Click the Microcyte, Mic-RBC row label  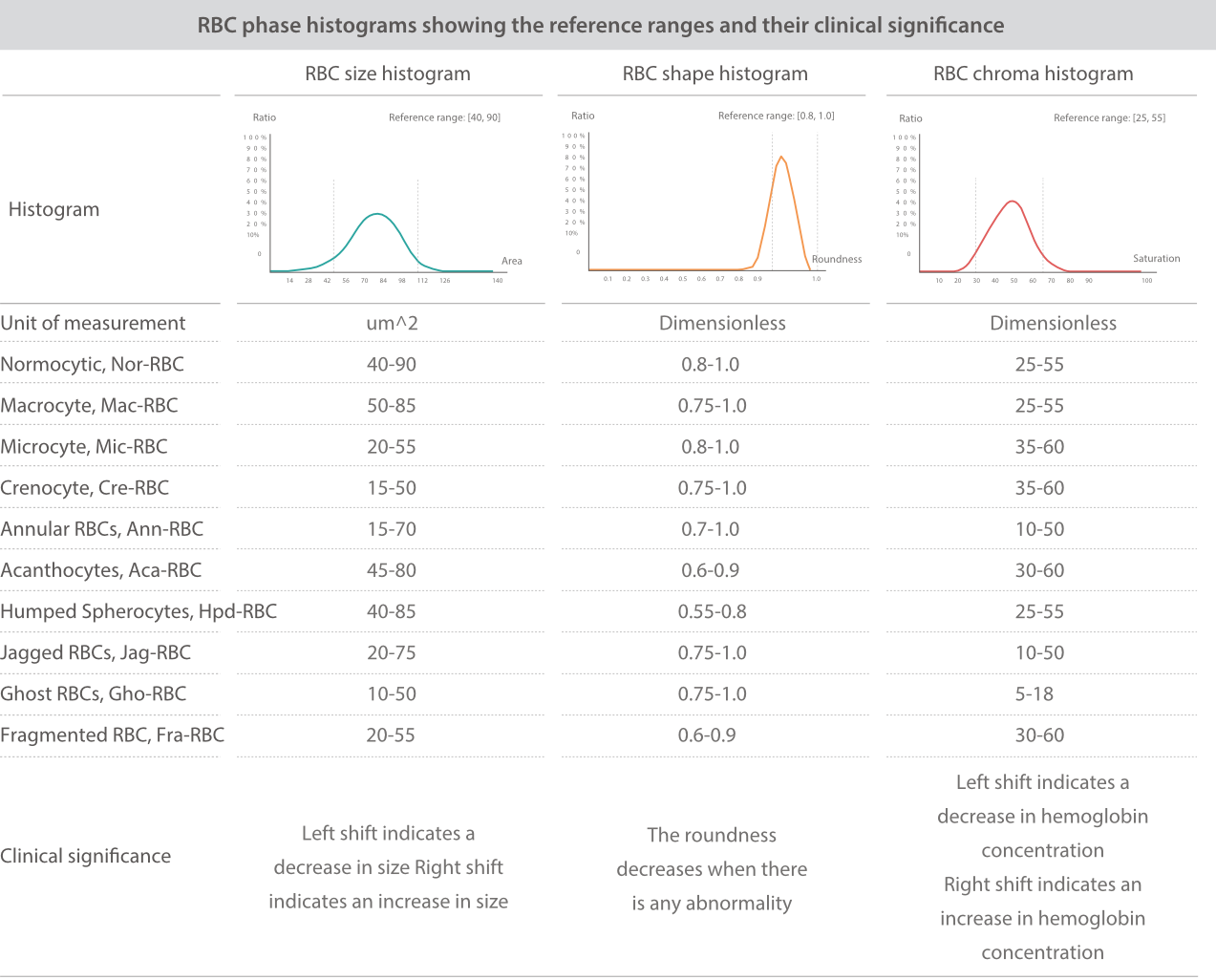coord(84,447)
